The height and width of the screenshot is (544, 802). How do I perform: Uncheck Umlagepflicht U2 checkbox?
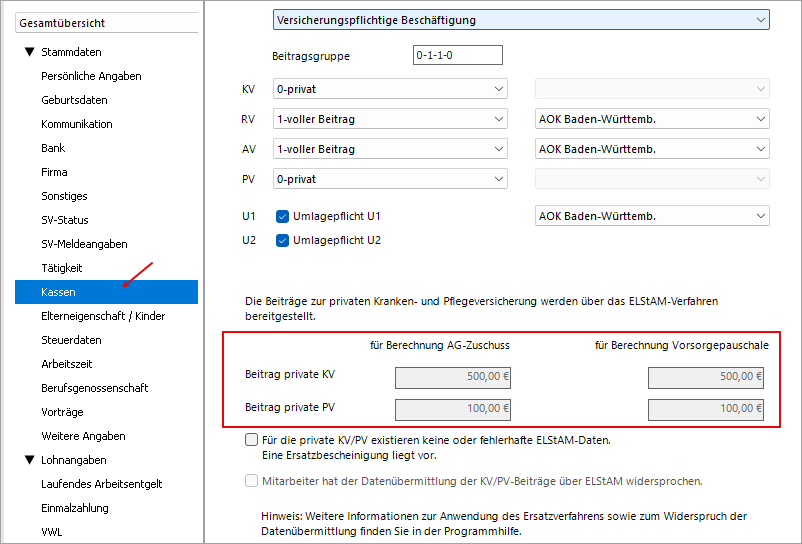point(282,240)
